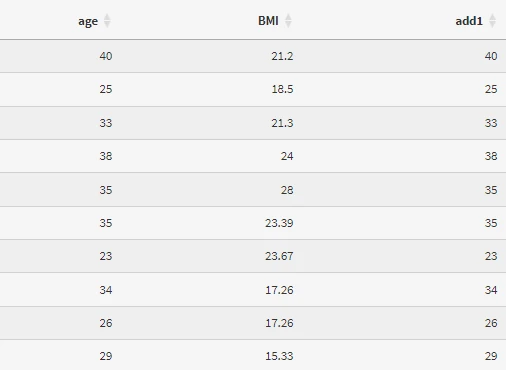Click the BMI value 23.39
The height and width of the screenshot is (370, 506).
coord(279,223)
